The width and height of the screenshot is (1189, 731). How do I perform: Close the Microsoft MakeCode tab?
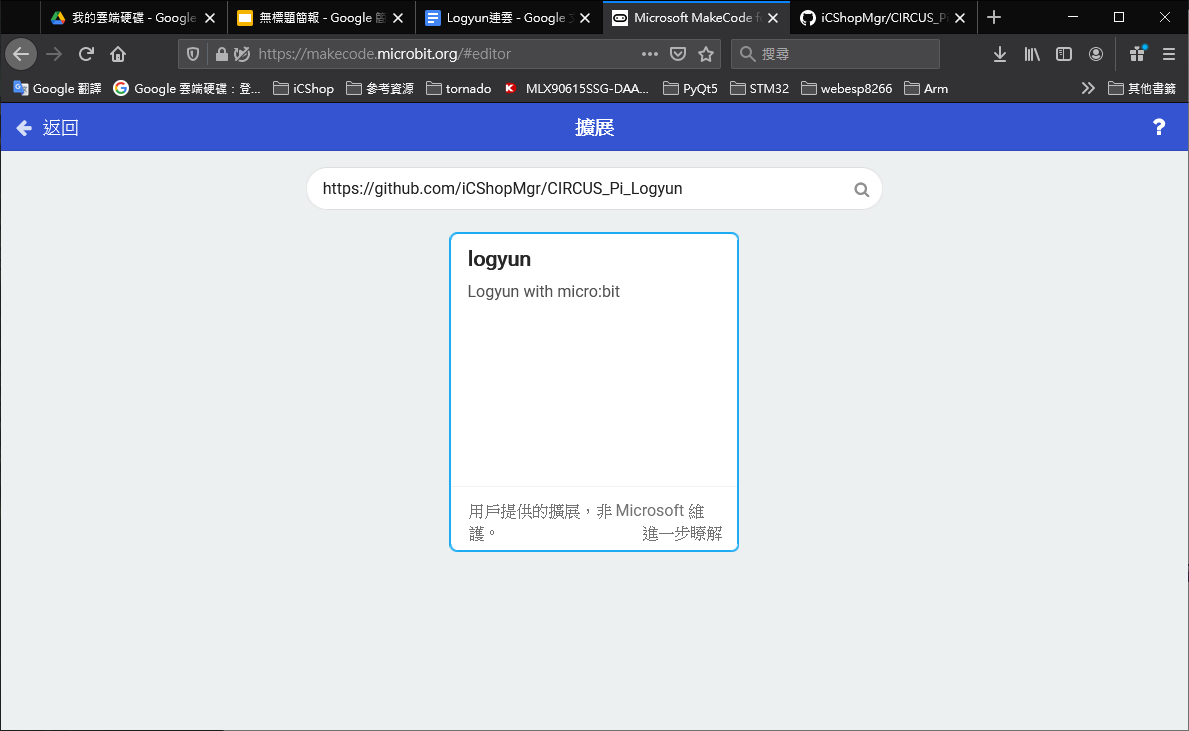point(773,17)
